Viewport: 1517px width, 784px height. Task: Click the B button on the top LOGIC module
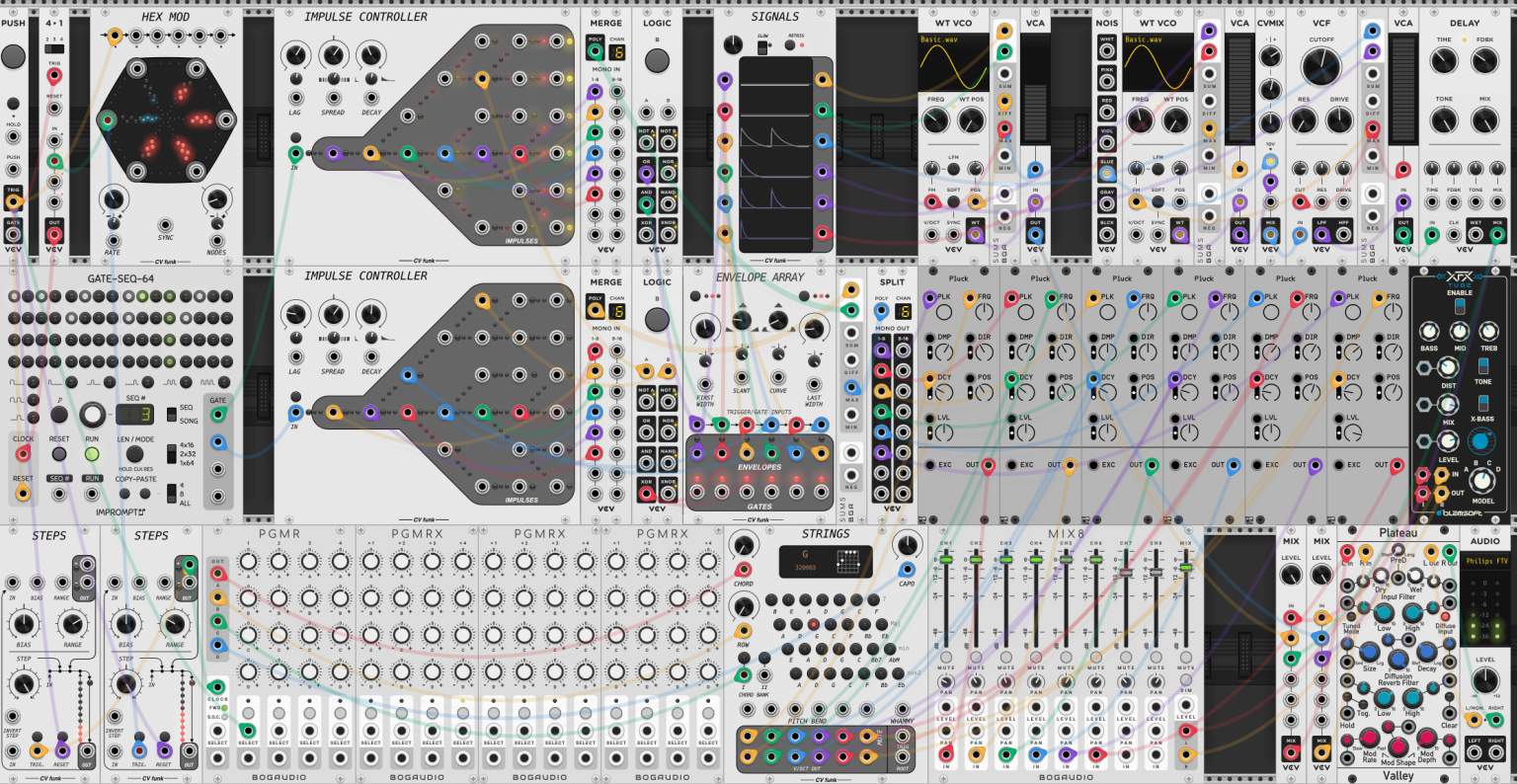657,60
